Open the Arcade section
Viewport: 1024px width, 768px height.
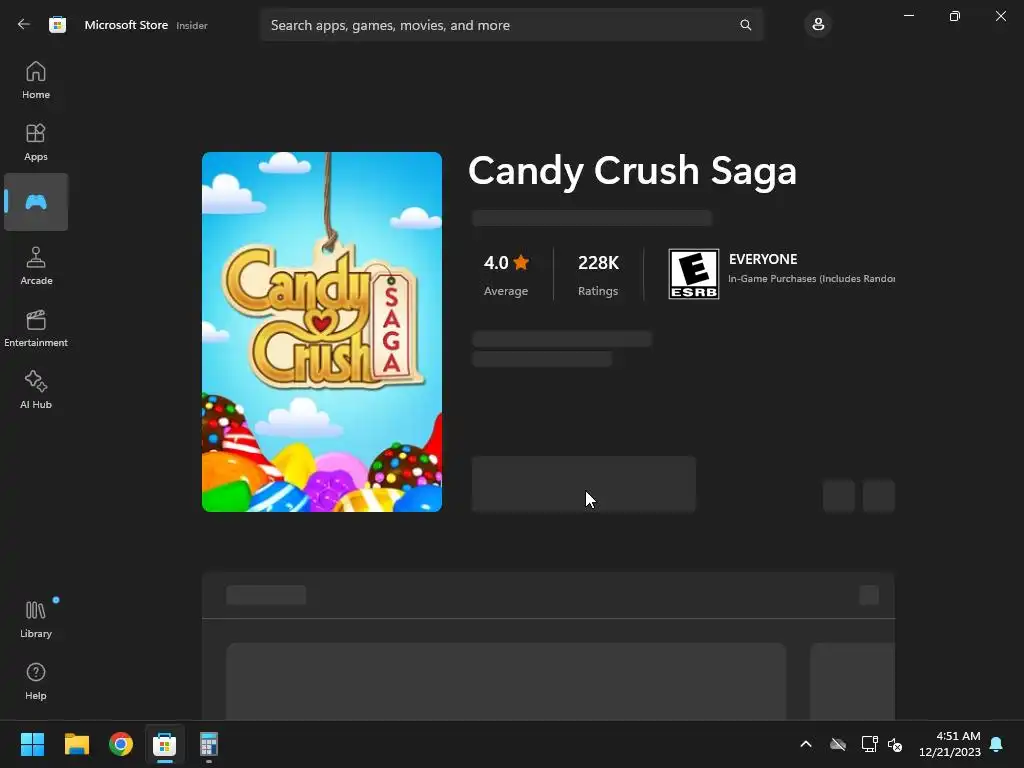(x=36, y=265)
